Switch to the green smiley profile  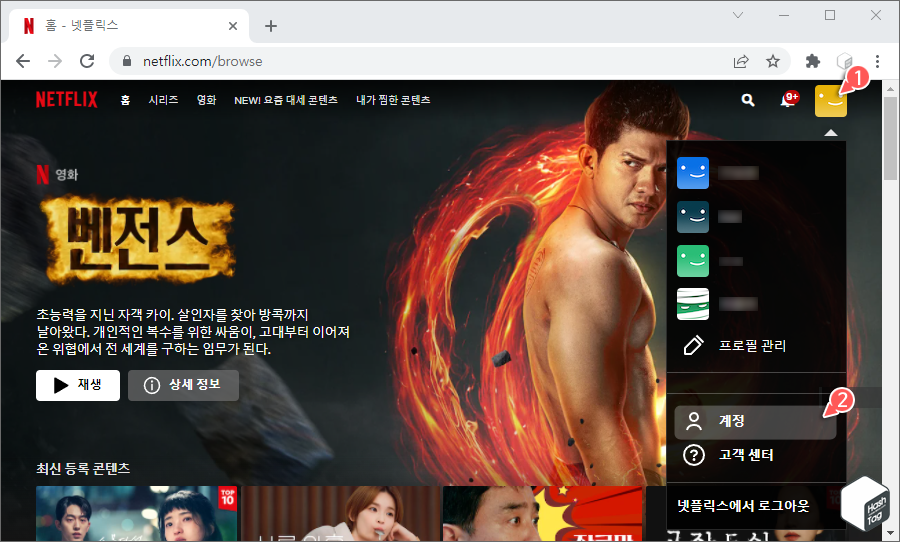tap(693, 261)
